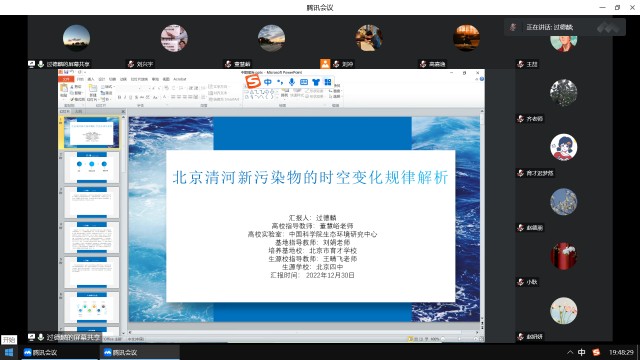640x360 pixels.
Task: Open the taskbar clock showing 19:48:29
Action: pos(621,352)
